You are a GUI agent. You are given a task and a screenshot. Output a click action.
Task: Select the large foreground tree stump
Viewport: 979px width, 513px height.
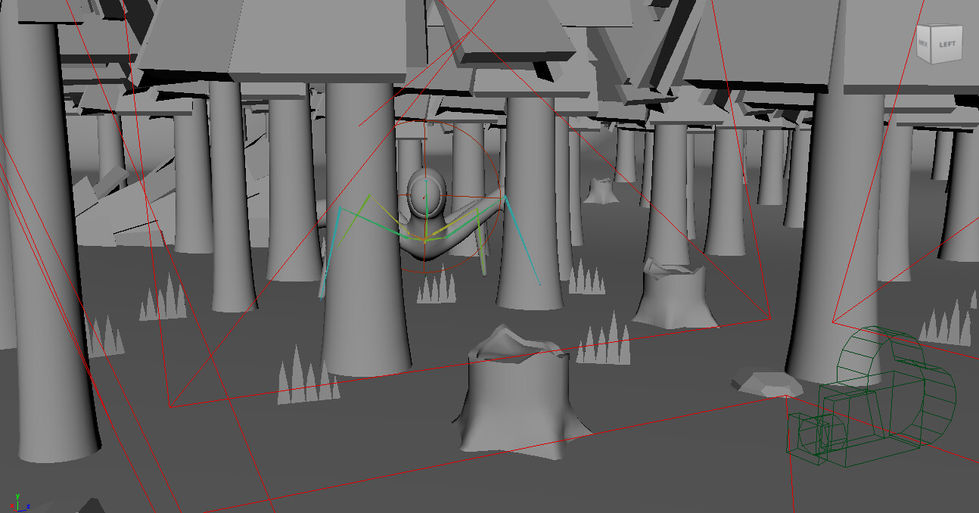[521, 394]
